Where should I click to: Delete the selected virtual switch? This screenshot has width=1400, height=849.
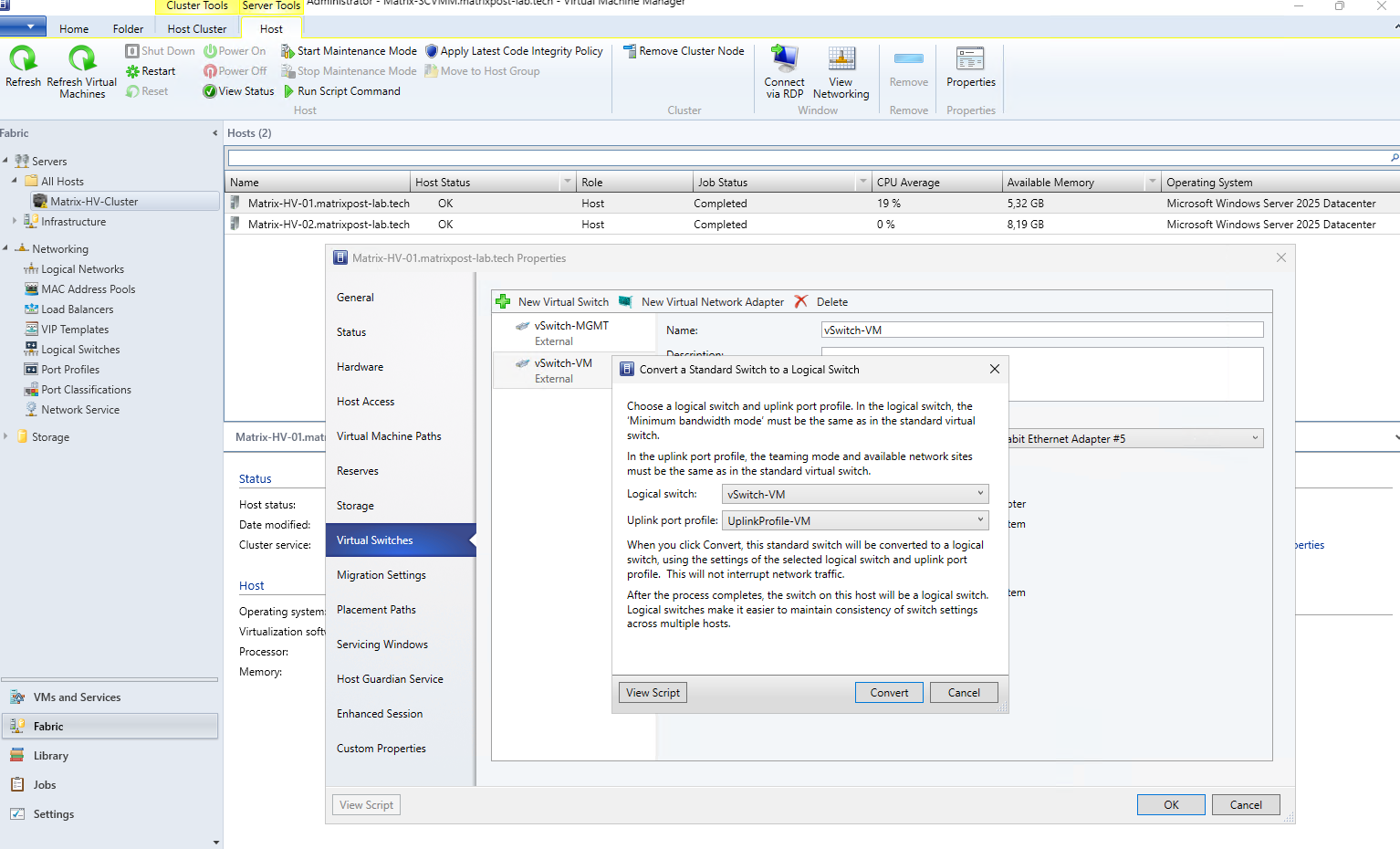(x=821, y=302)
